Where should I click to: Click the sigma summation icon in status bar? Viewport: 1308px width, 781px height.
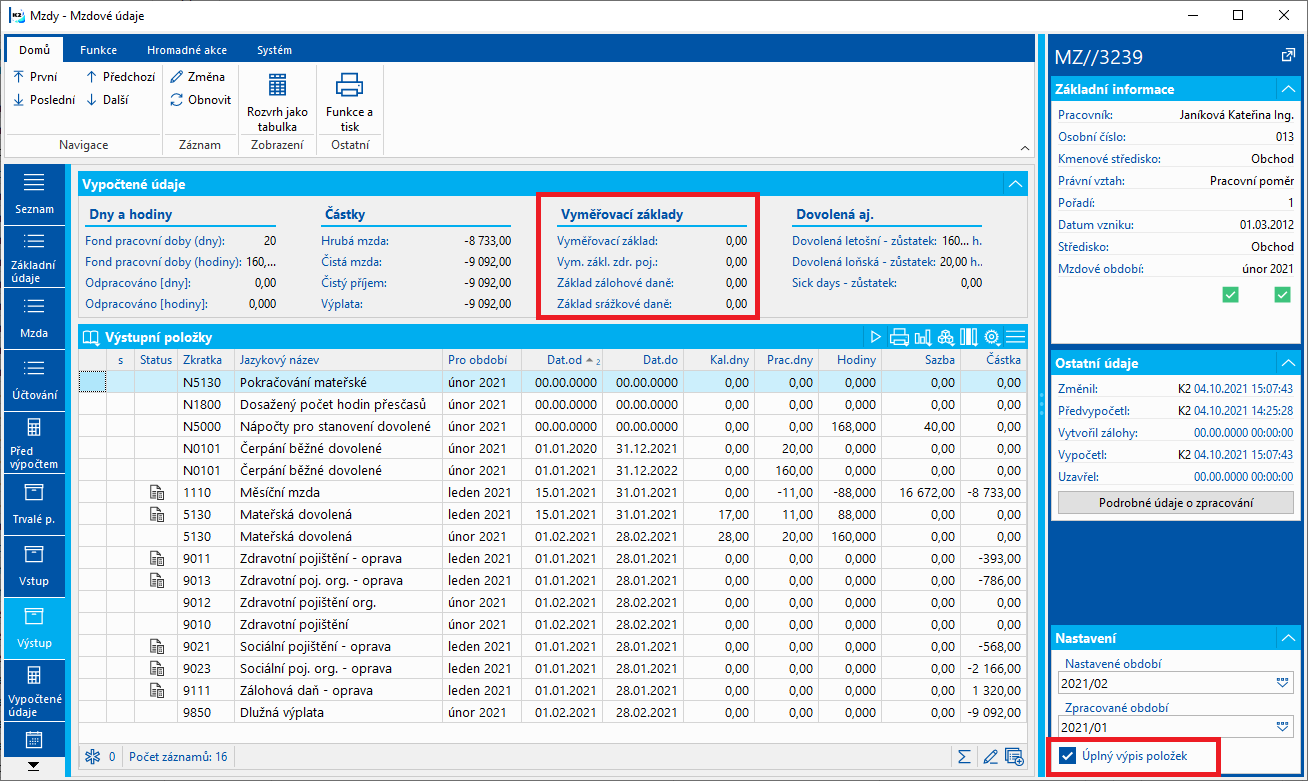tap(964, 757)
